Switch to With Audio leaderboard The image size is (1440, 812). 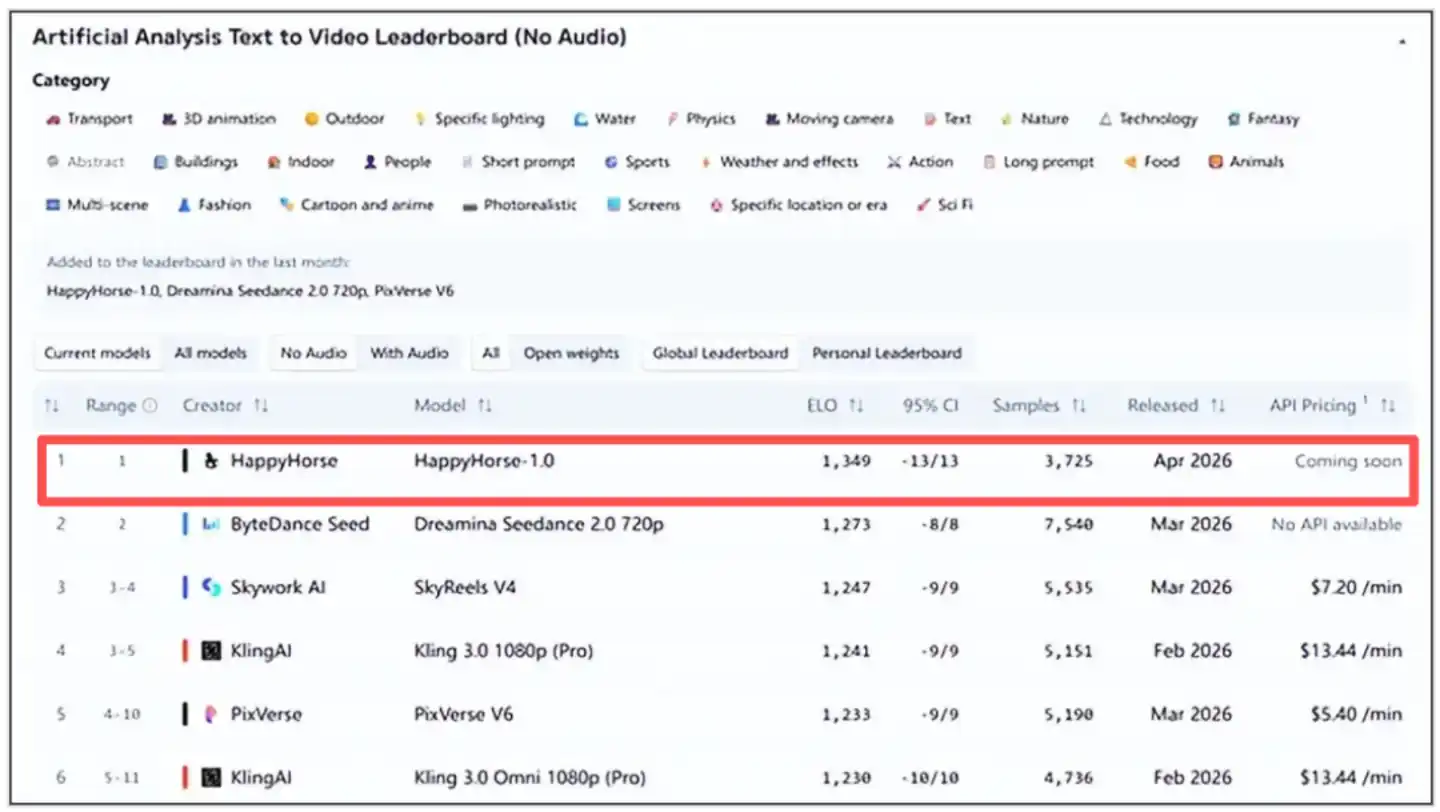tap(409, 353)
